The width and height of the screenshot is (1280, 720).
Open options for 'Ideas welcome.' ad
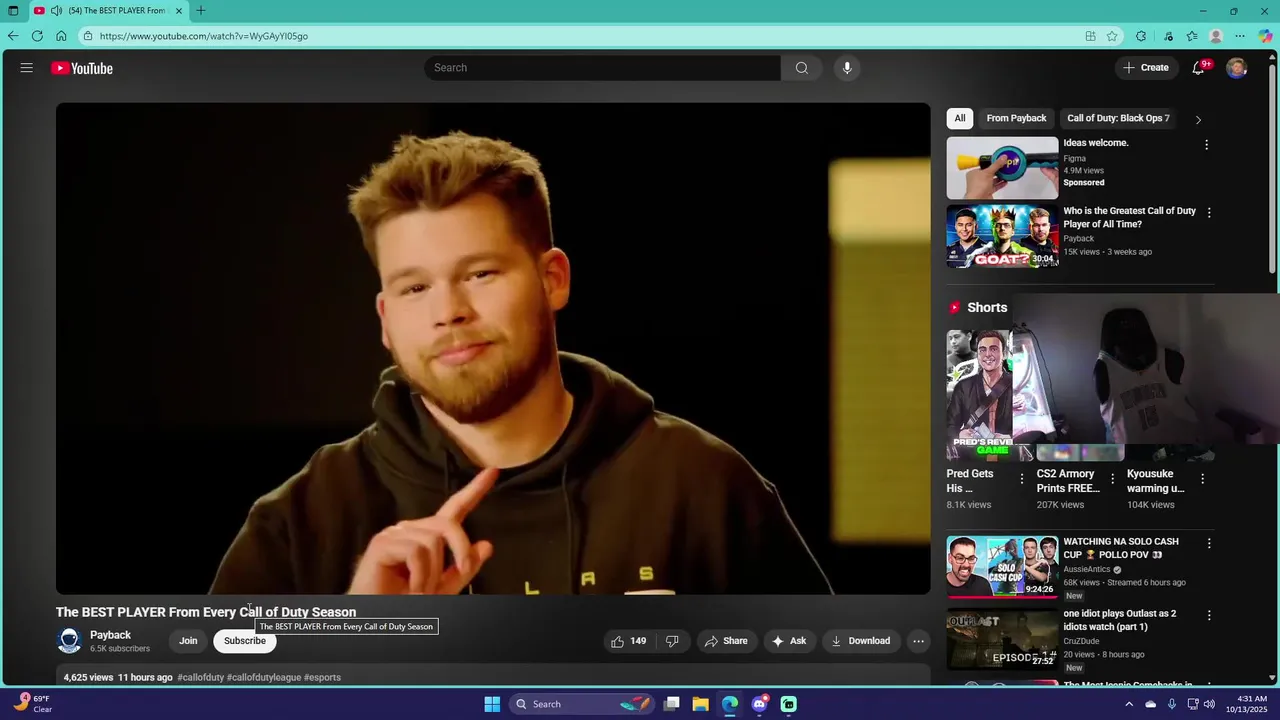(x=1206, y=145)
